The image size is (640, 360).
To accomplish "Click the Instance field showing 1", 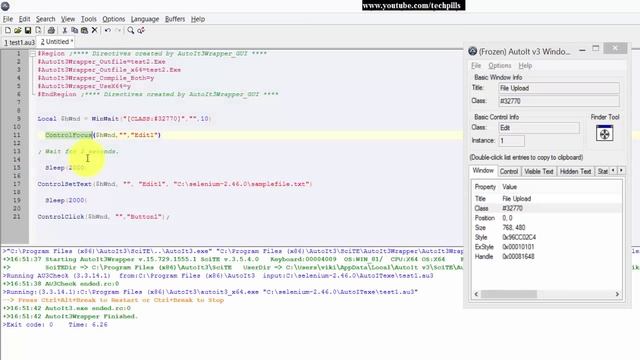I will pos(511,141).
